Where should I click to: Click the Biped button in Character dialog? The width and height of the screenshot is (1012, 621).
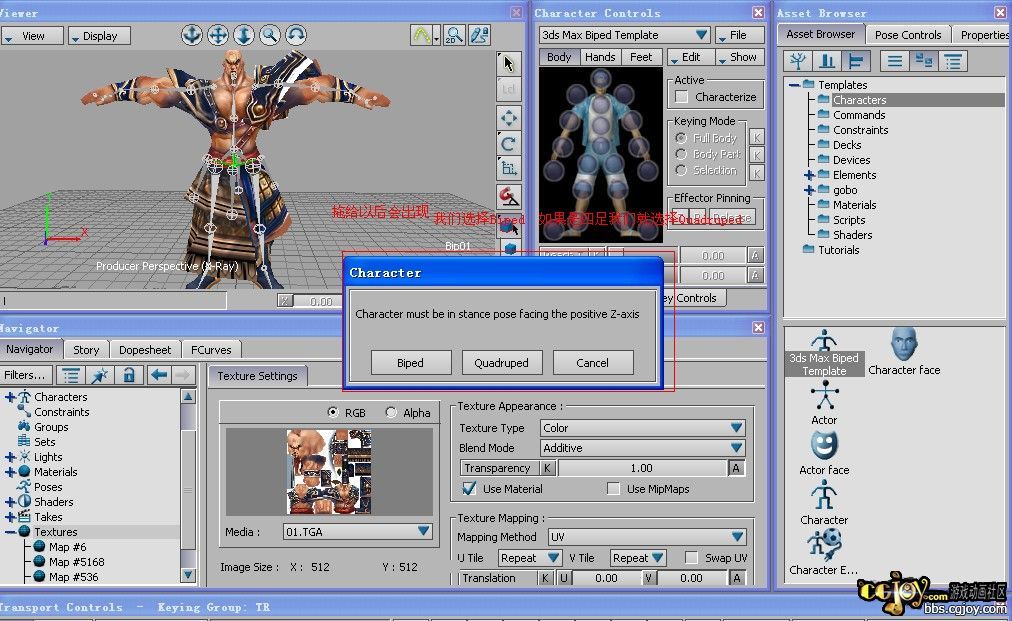[x=410, y=363]
